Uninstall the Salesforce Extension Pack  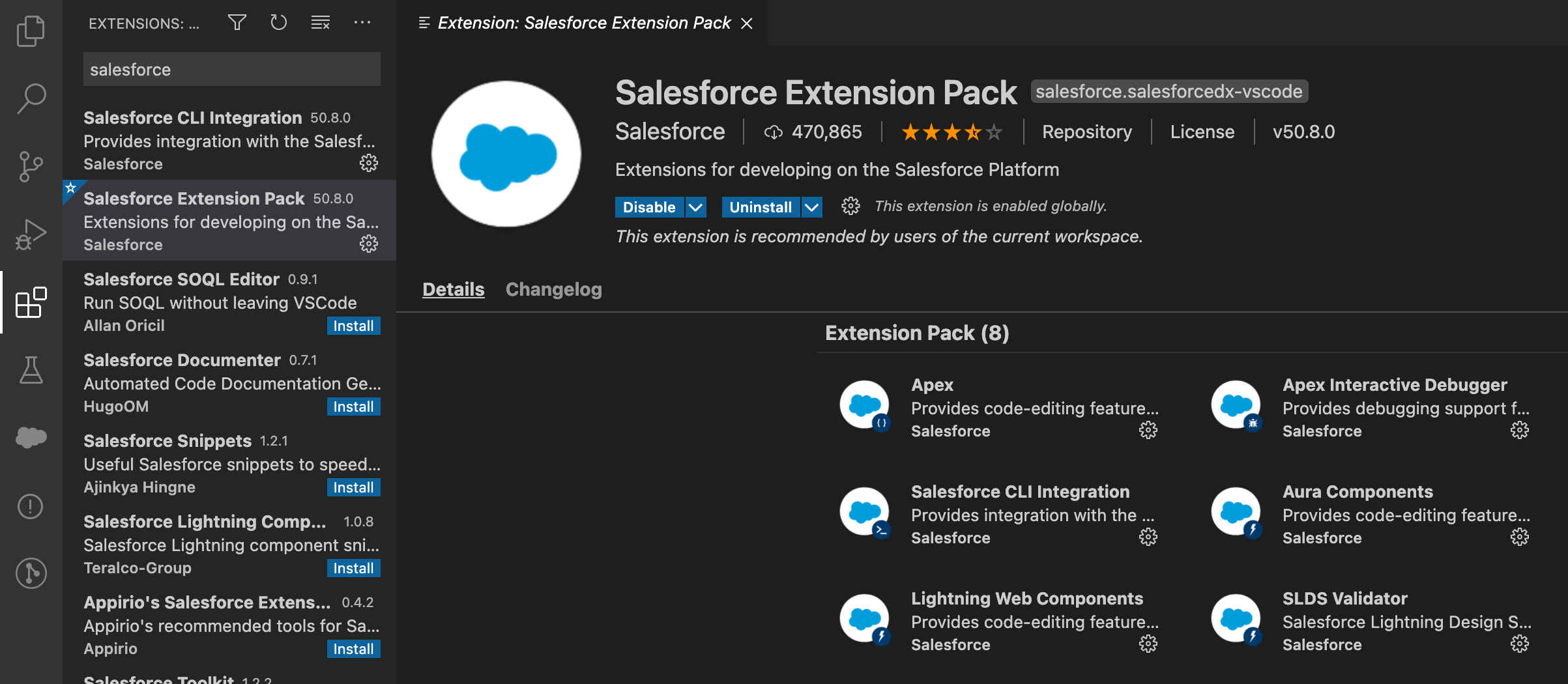pos(761,207)
